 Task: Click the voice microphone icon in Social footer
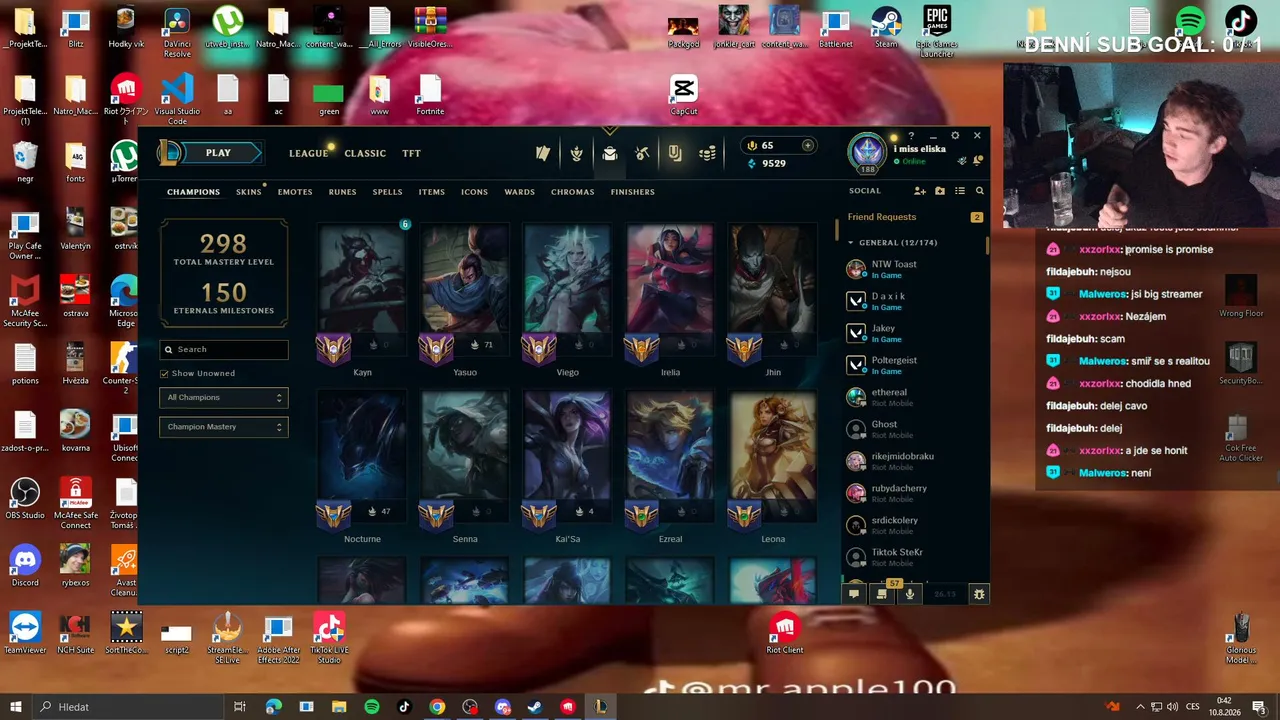(x=909, y=594)
